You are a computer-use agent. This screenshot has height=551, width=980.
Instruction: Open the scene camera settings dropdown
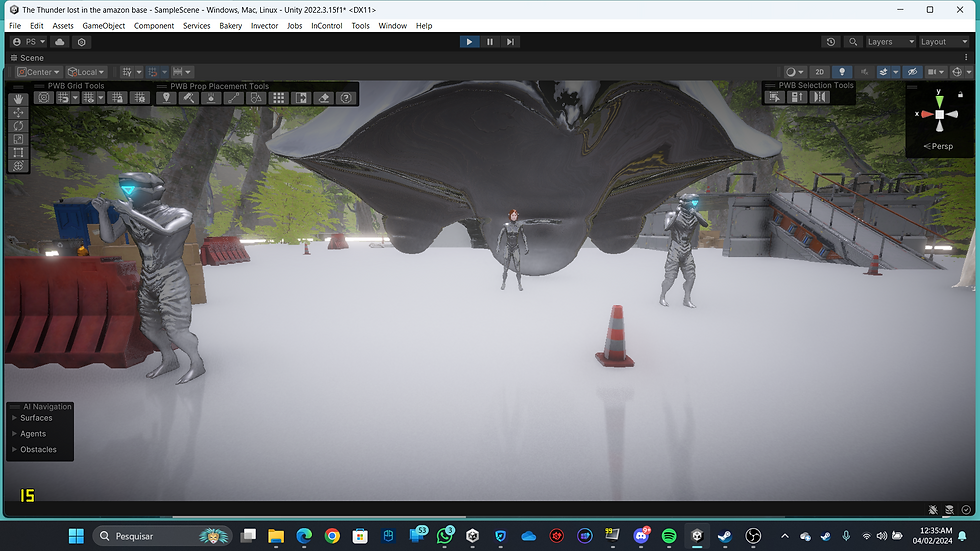click(x=935, y=72)
